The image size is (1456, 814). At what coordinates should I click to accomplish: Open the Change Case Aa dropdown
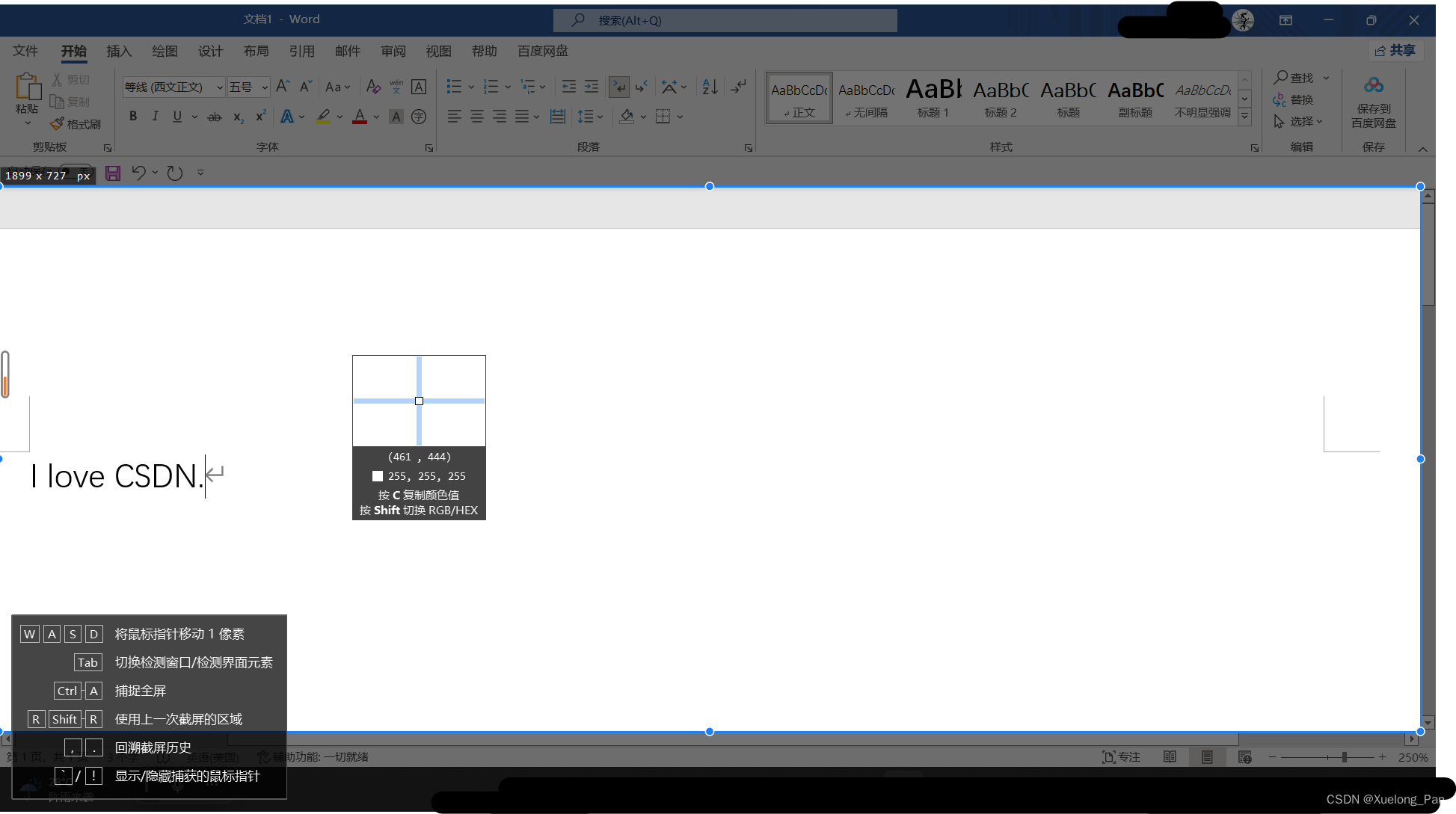[338, 87]
